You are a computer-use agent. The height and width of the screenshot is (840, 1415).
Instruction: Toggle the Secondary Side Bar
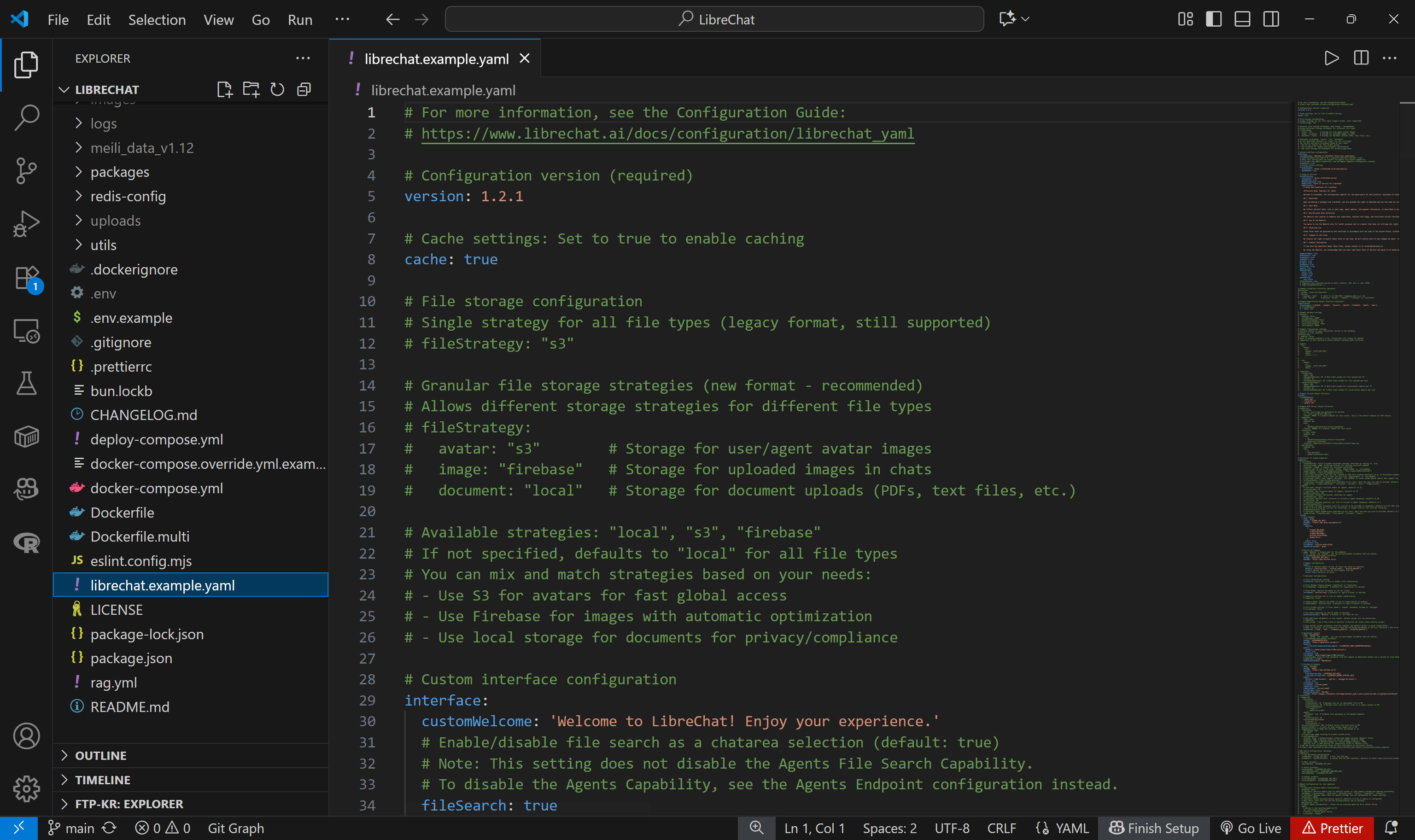coord(1270,19)
